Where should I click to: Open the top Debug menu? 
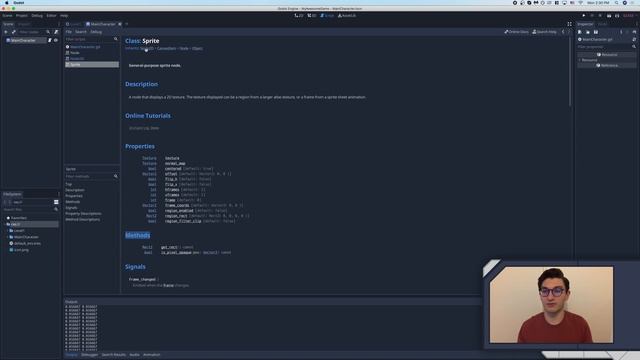point(37,16)
